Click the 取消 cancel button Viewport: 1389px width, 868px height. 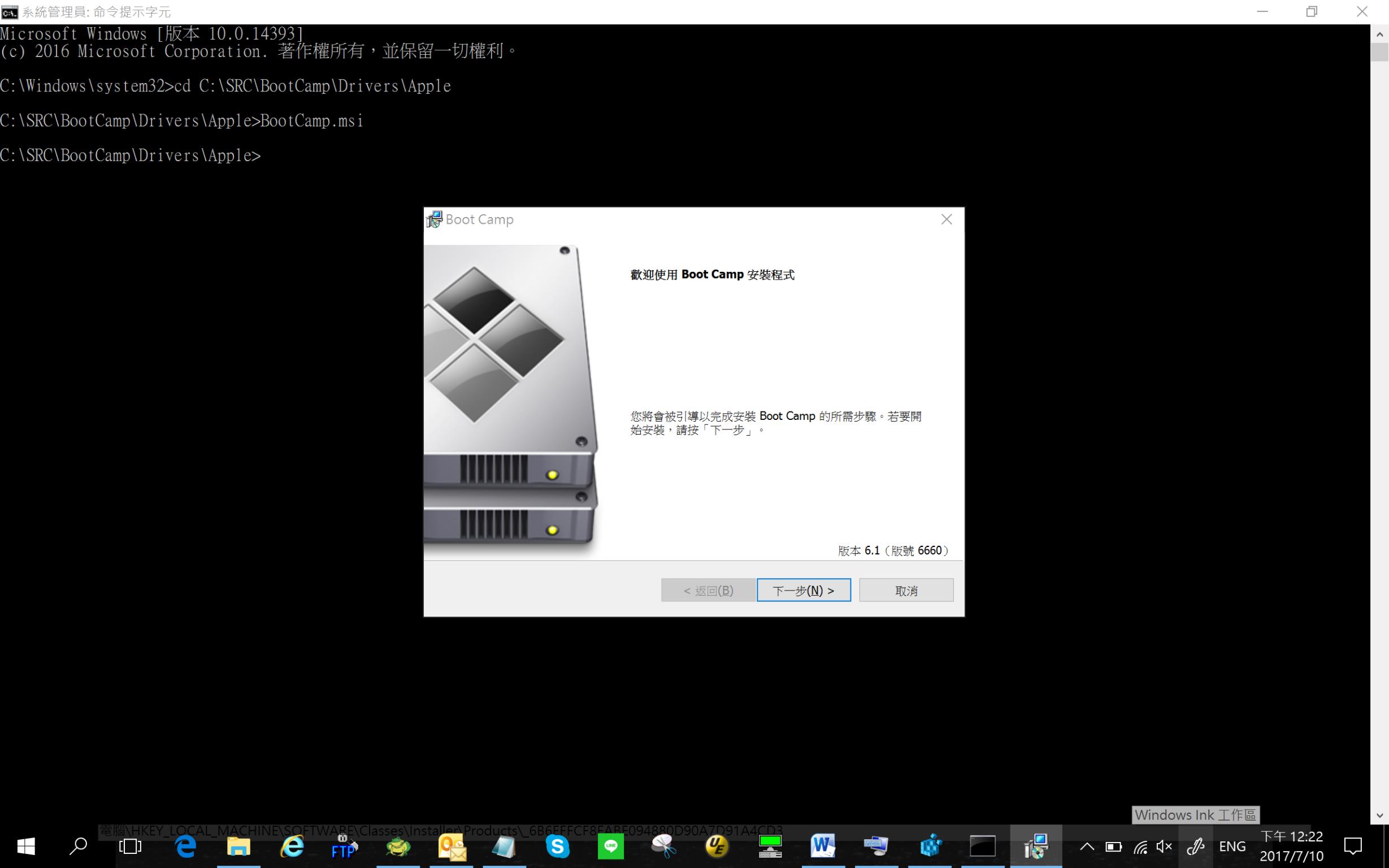point(906,590)
